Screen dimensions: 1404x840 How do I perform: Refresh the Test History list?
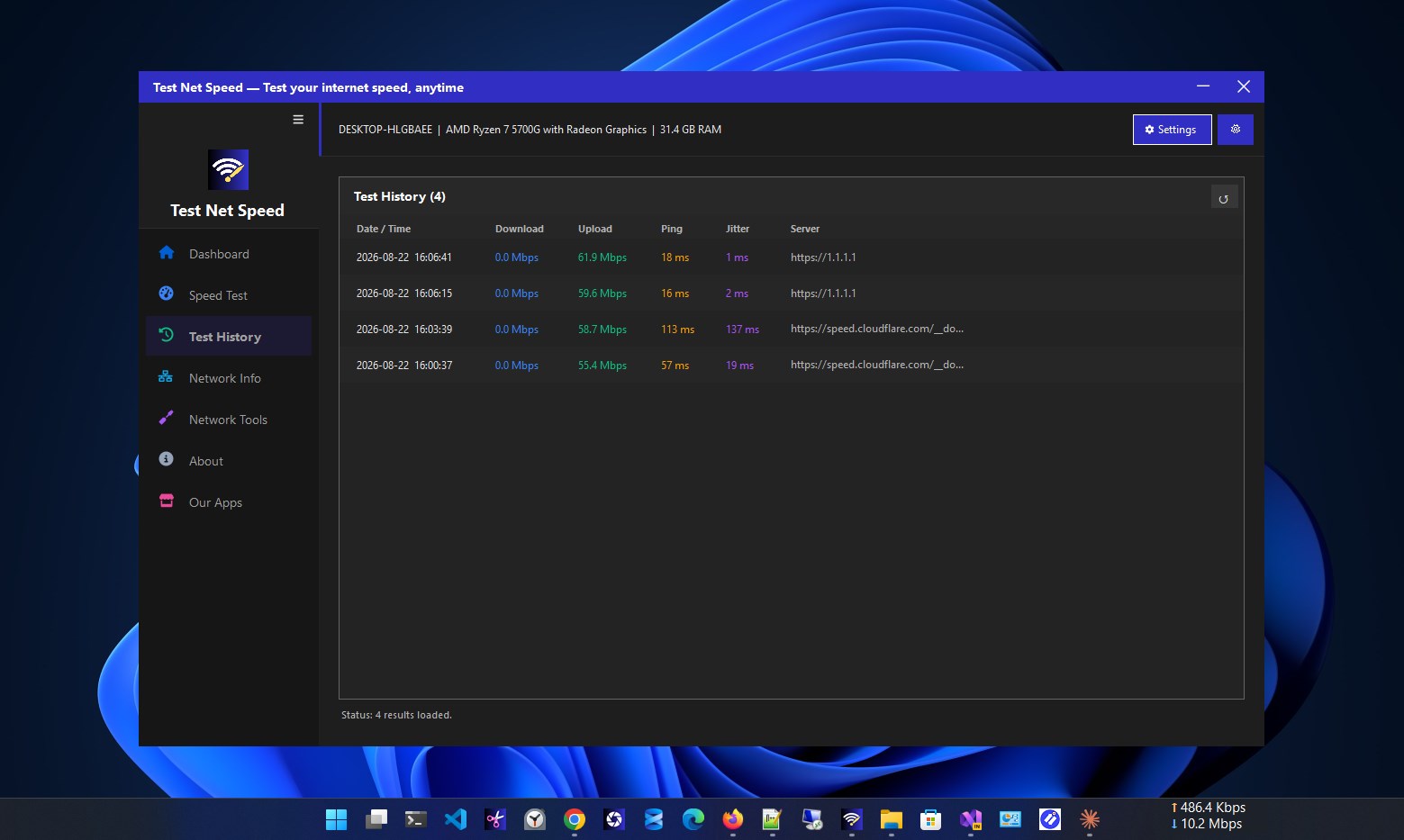[1224, 198]
